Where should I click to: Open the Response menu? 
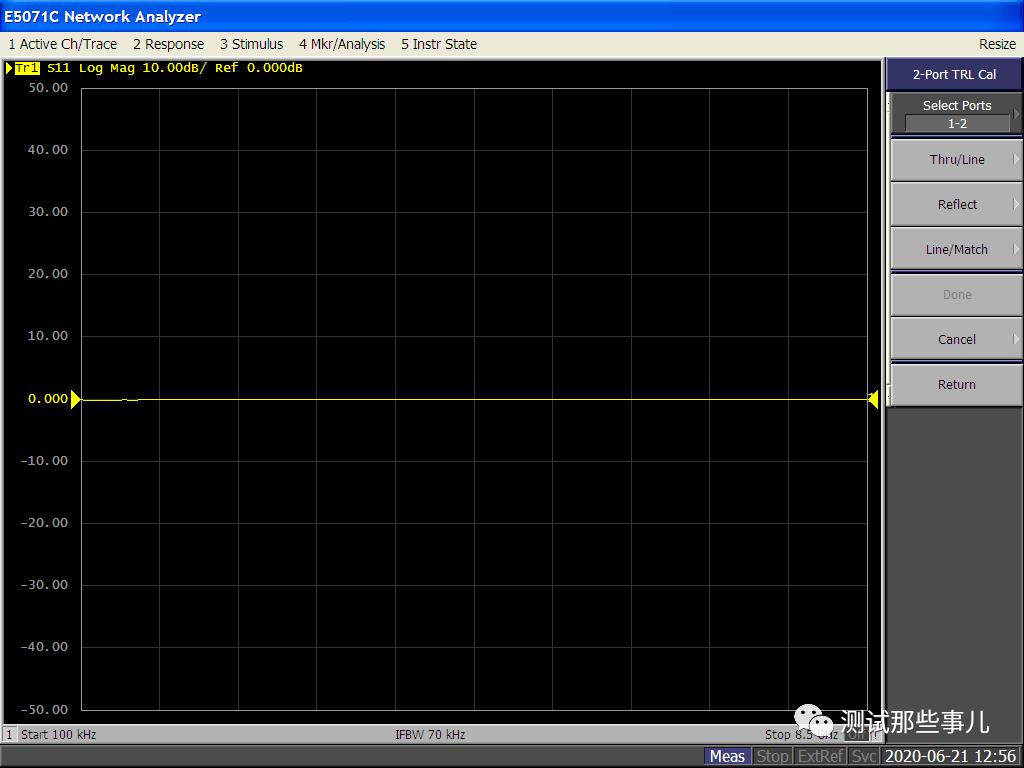tap(168, 44)
